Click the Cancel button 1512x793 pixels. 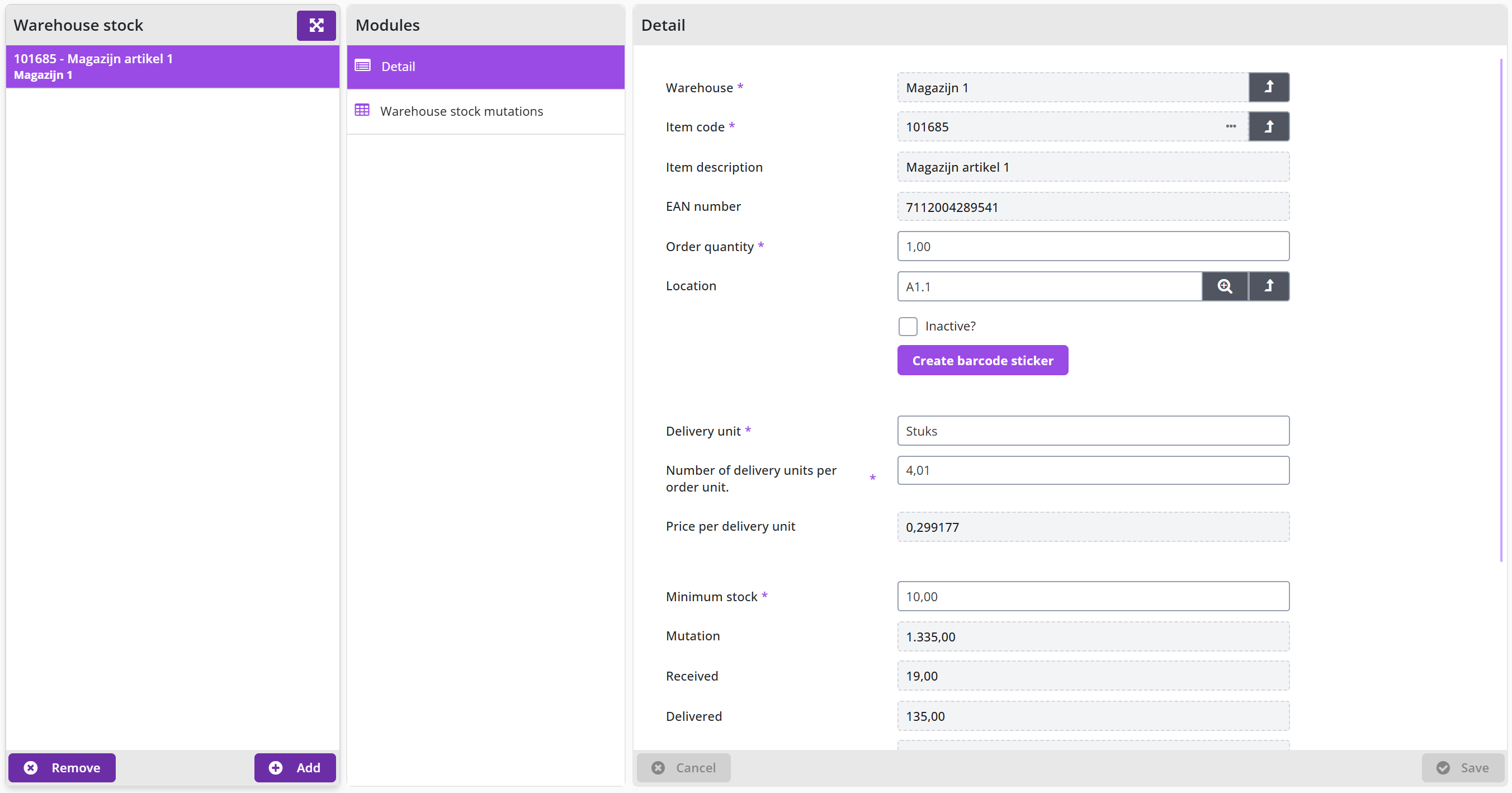(x=683, y=768)
